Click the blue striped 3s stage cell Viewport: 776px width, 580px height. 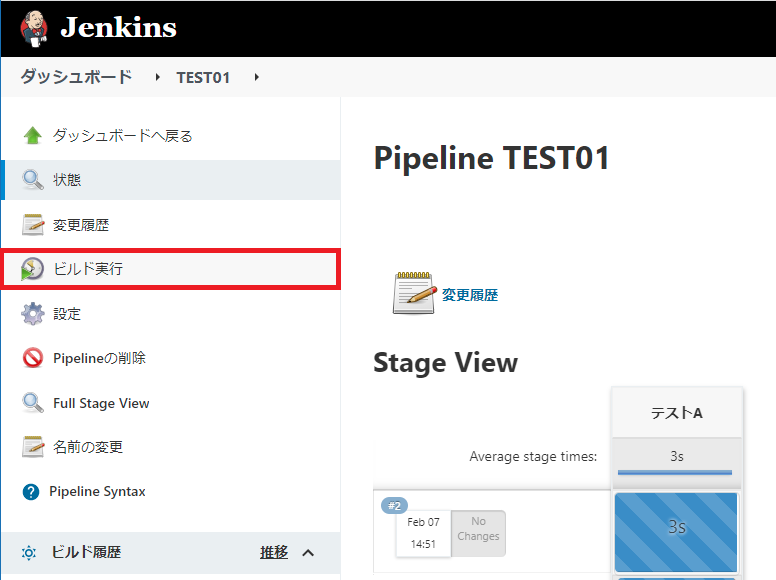(x=676, y=532)
